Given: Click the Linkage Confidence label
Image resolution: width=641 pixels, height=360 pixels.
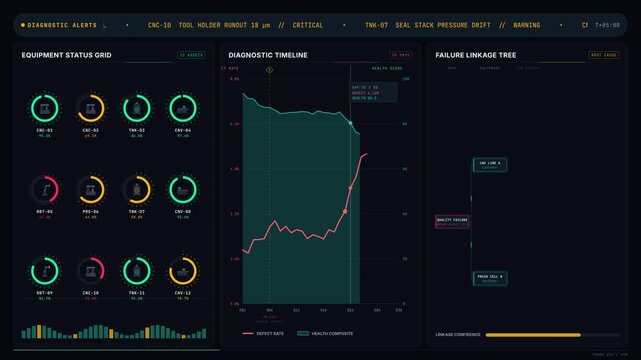Looking at the screenshot, I should pyautogui.click(x=458, y=335).
